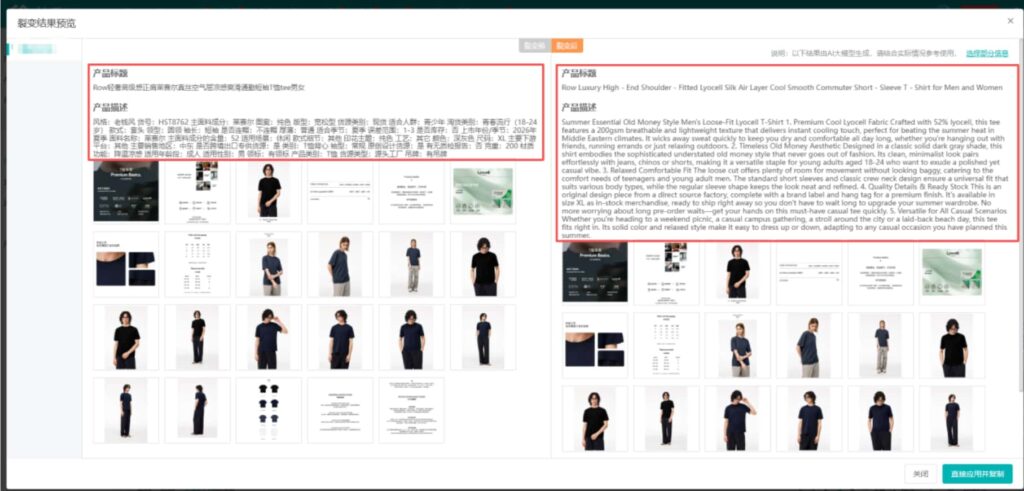
Task: Open Premium Basics poster thumbnail in Chinese panel
Action: pyautogui.click(x=125, y=191)
